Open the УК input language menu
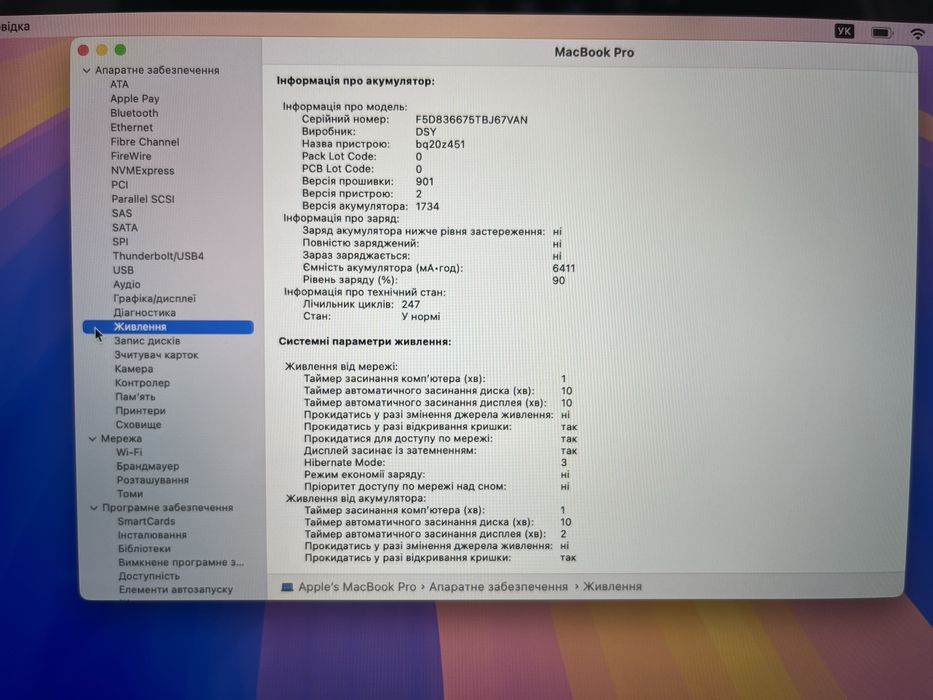The height and width of the screenshot is (700, 933). click(x=844, y=31)
